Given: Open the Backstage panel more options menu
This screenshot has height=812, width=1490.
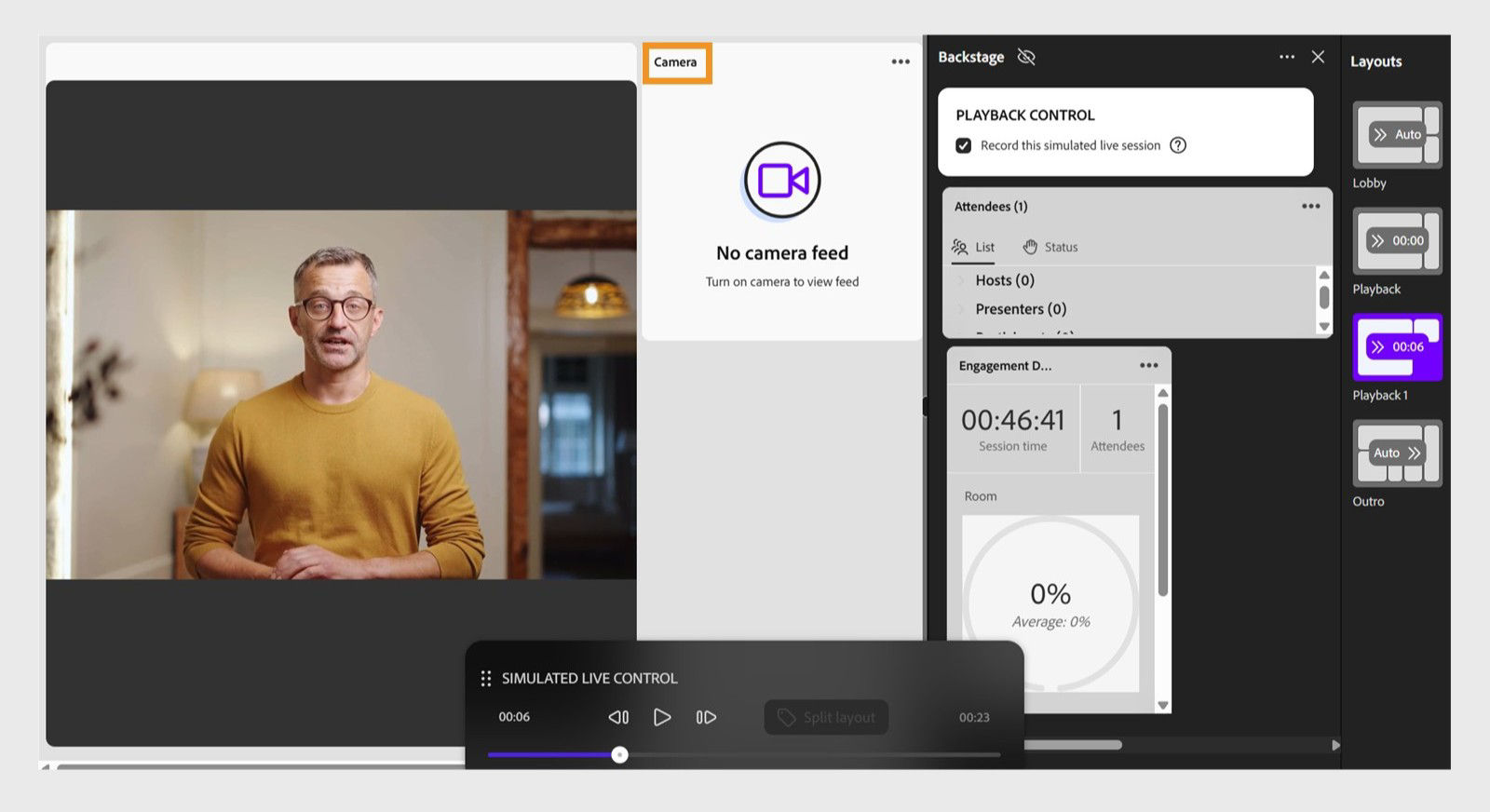Looking at the screenshot, I should (x=1287, y=57).
